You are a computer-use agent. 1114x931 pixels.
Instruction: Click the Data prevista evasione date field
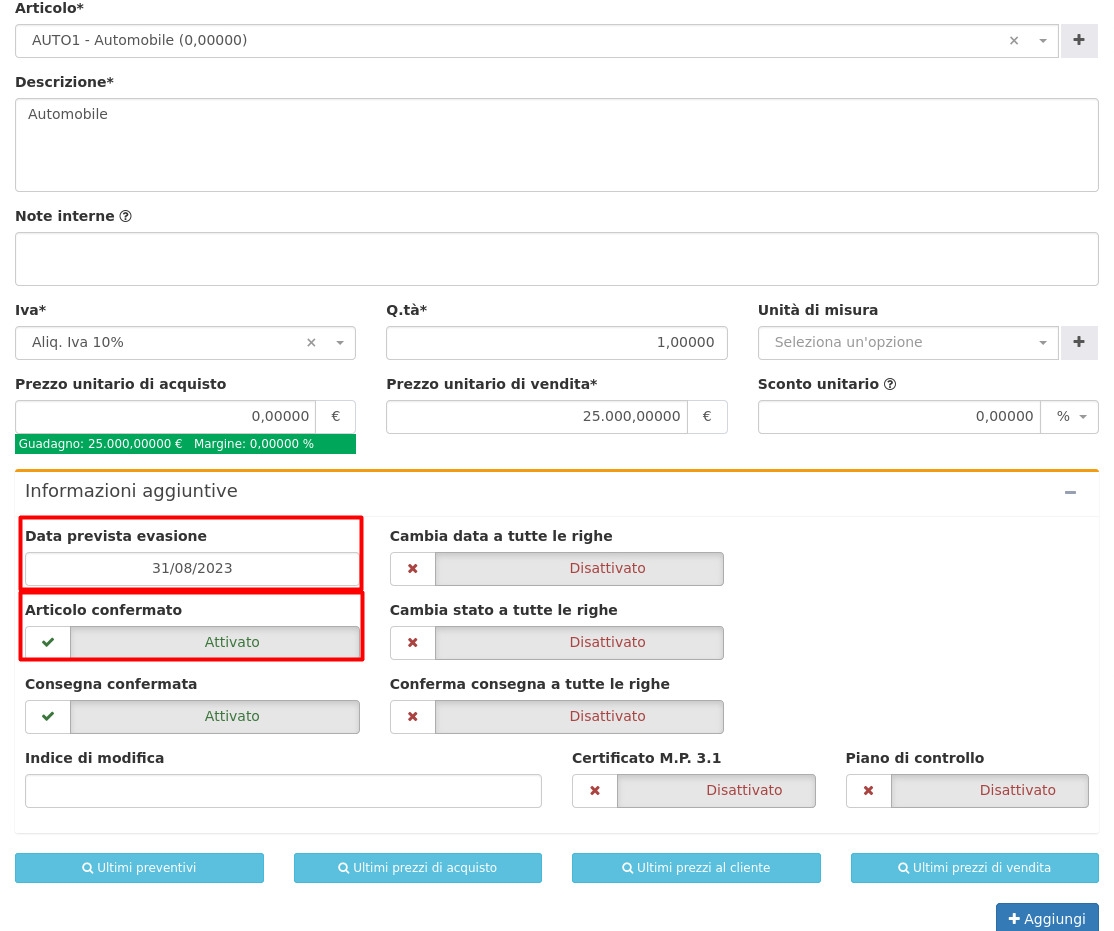[x=192, y=568]
